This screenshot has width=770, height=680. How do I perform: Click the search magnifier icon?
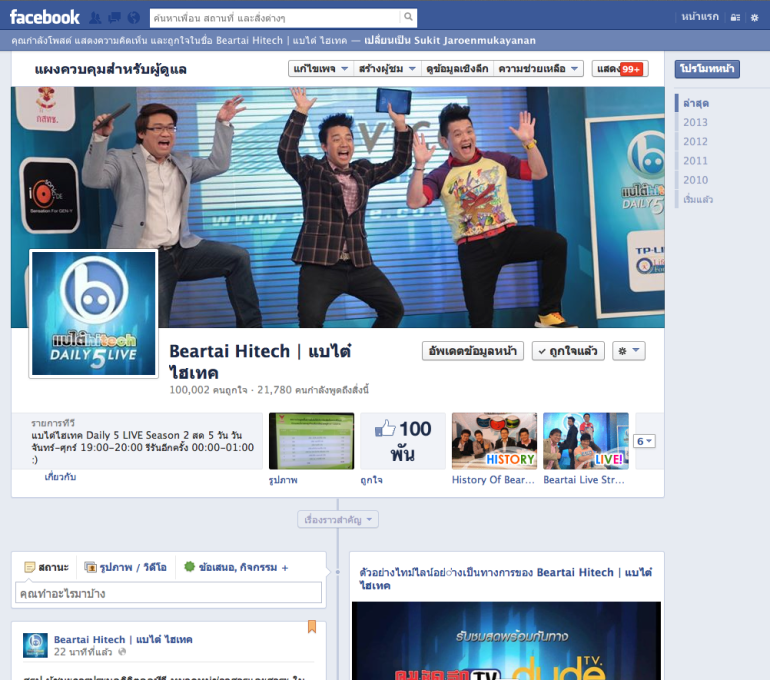click(408, 18)
